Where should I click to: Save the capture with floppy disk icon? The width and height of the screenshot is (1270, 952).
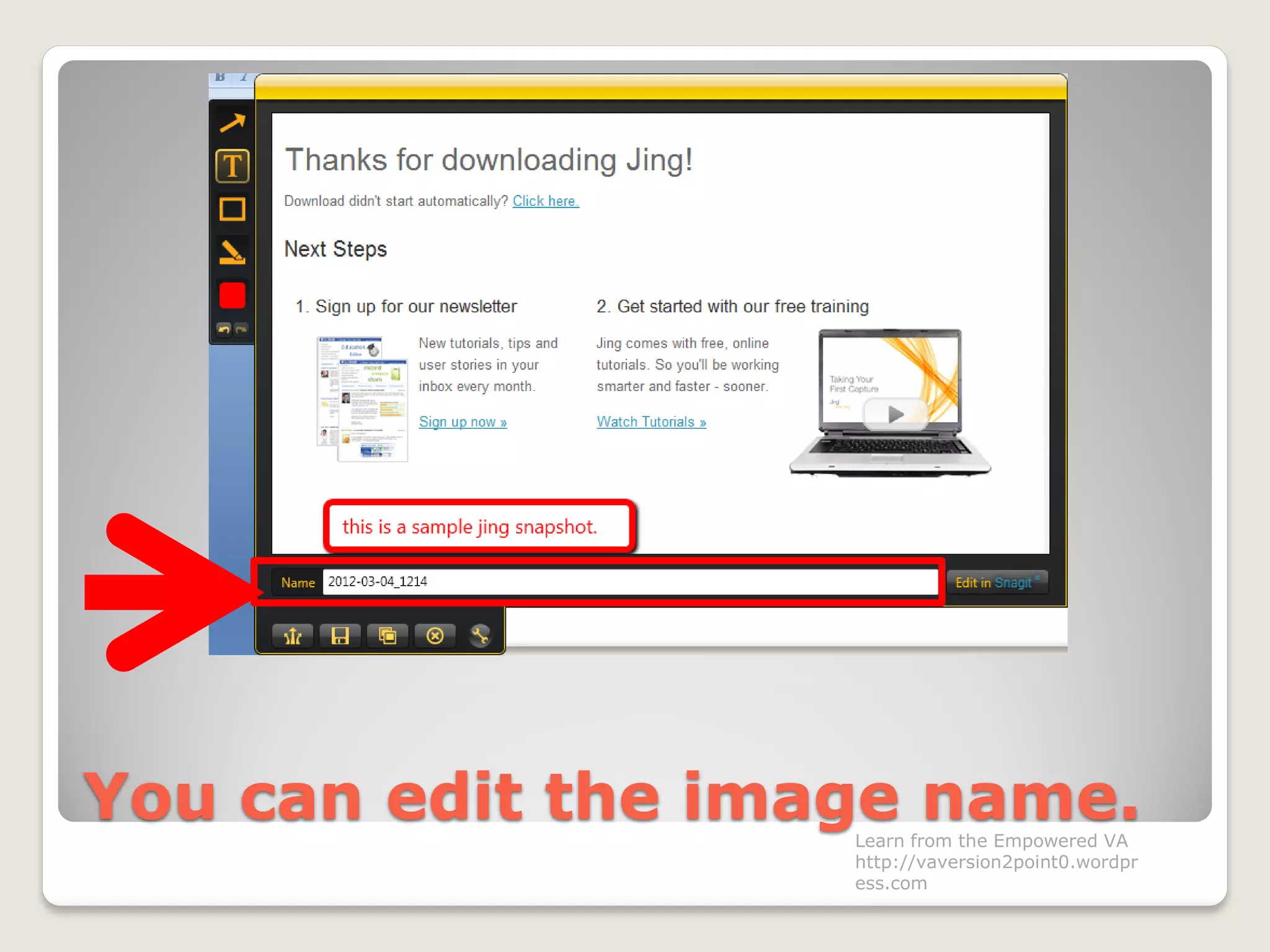340,636
